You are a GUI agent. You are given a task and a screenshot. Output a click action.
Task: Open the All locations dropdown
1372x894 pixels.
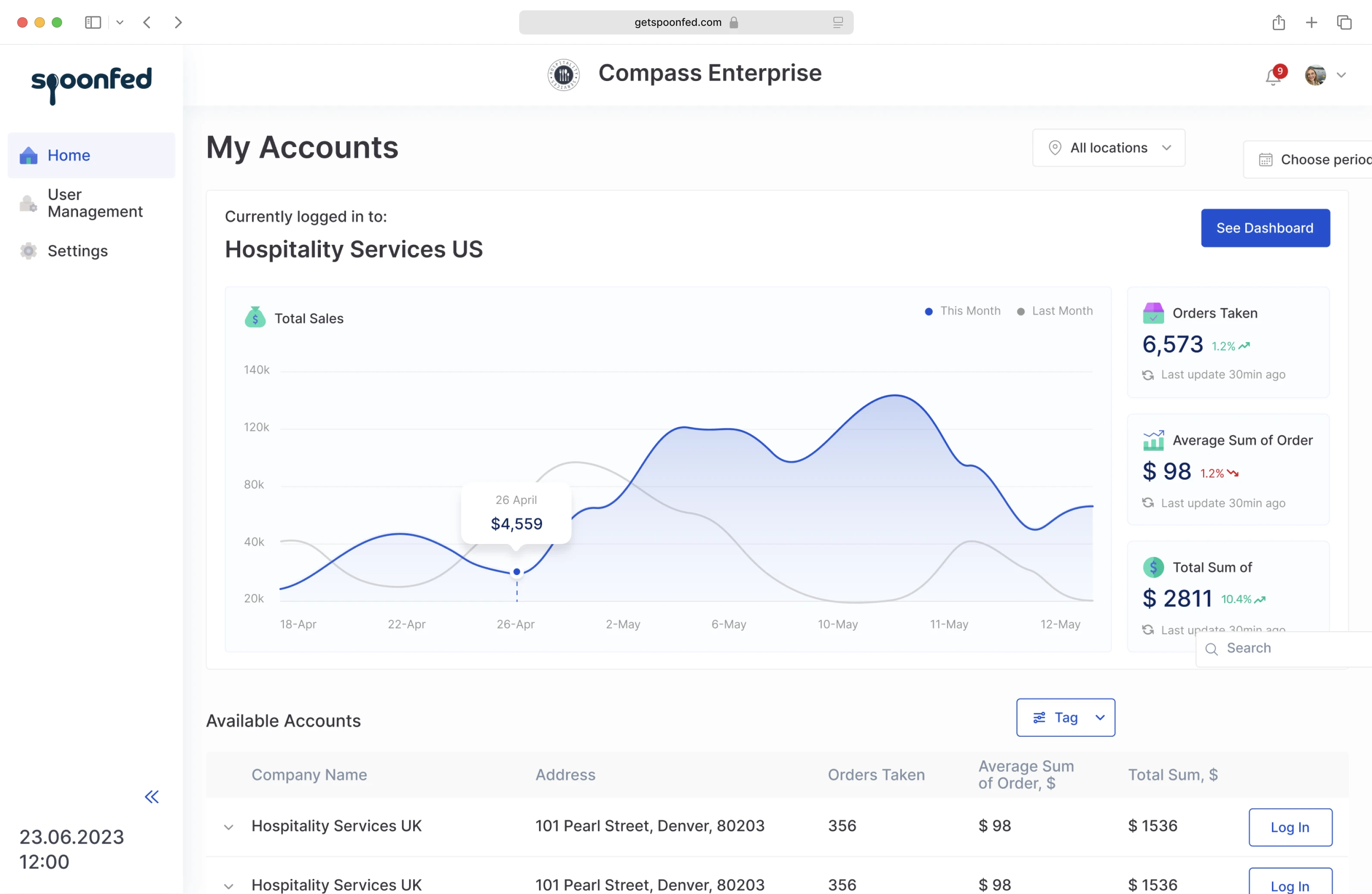[x=1109, y=148]
